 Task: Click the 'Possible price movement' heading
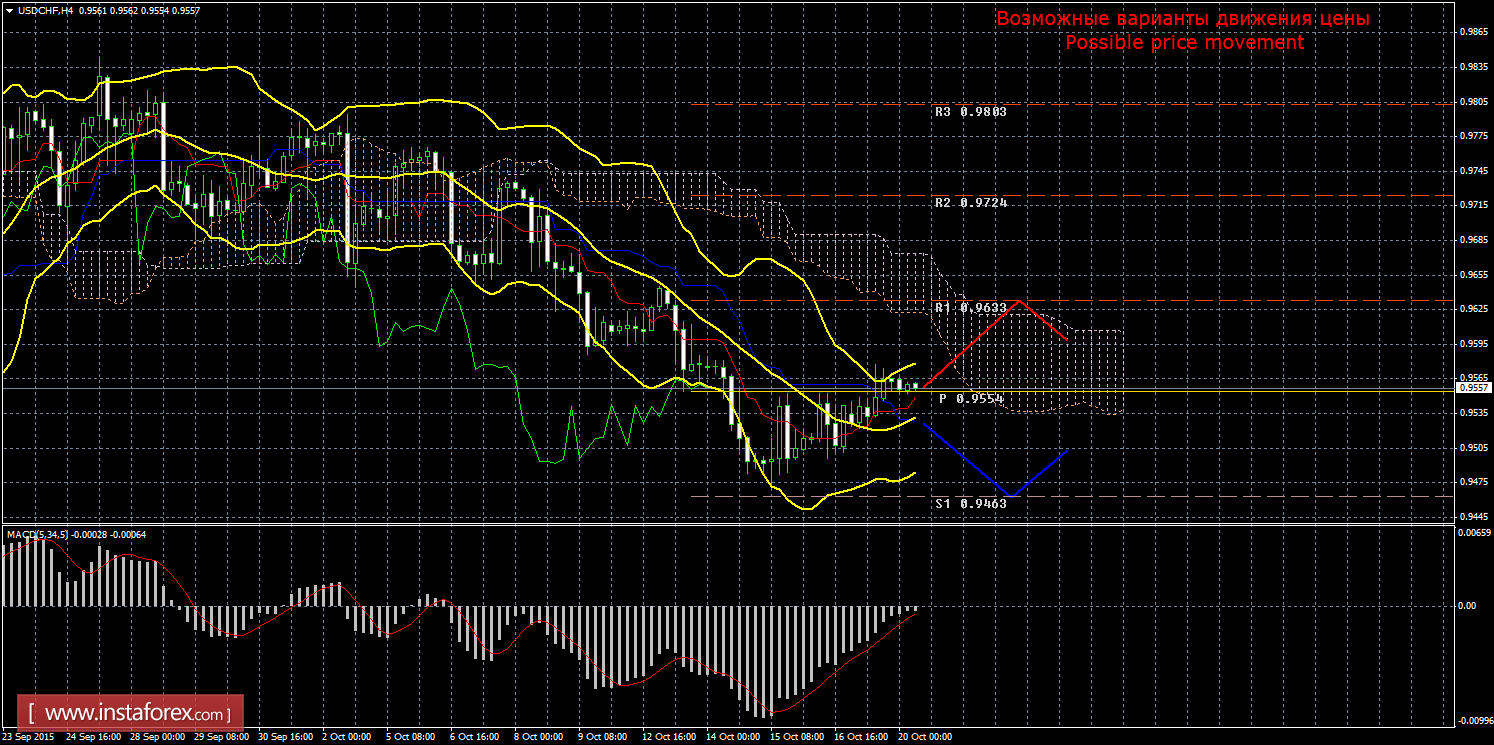(x=1184, y=43)
